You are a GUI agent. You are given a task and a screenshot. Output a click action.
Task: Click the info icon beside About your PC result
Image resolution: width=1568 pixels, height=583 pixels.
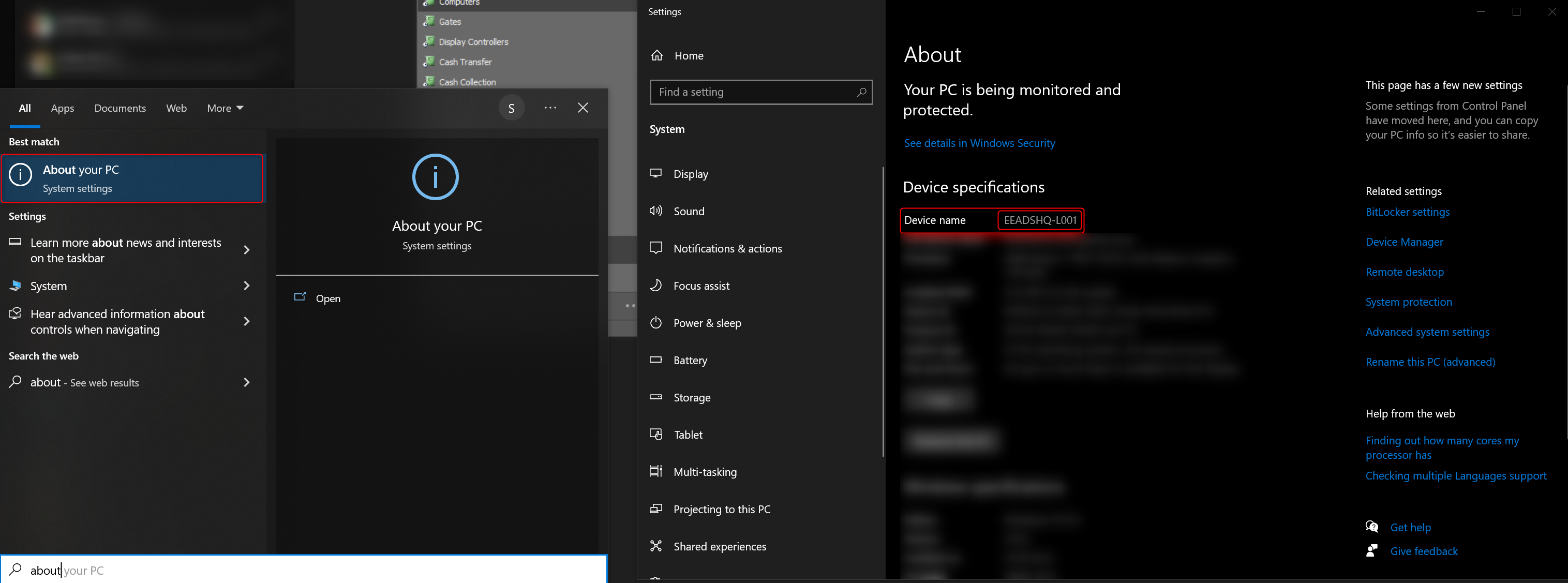pos(20,175)
